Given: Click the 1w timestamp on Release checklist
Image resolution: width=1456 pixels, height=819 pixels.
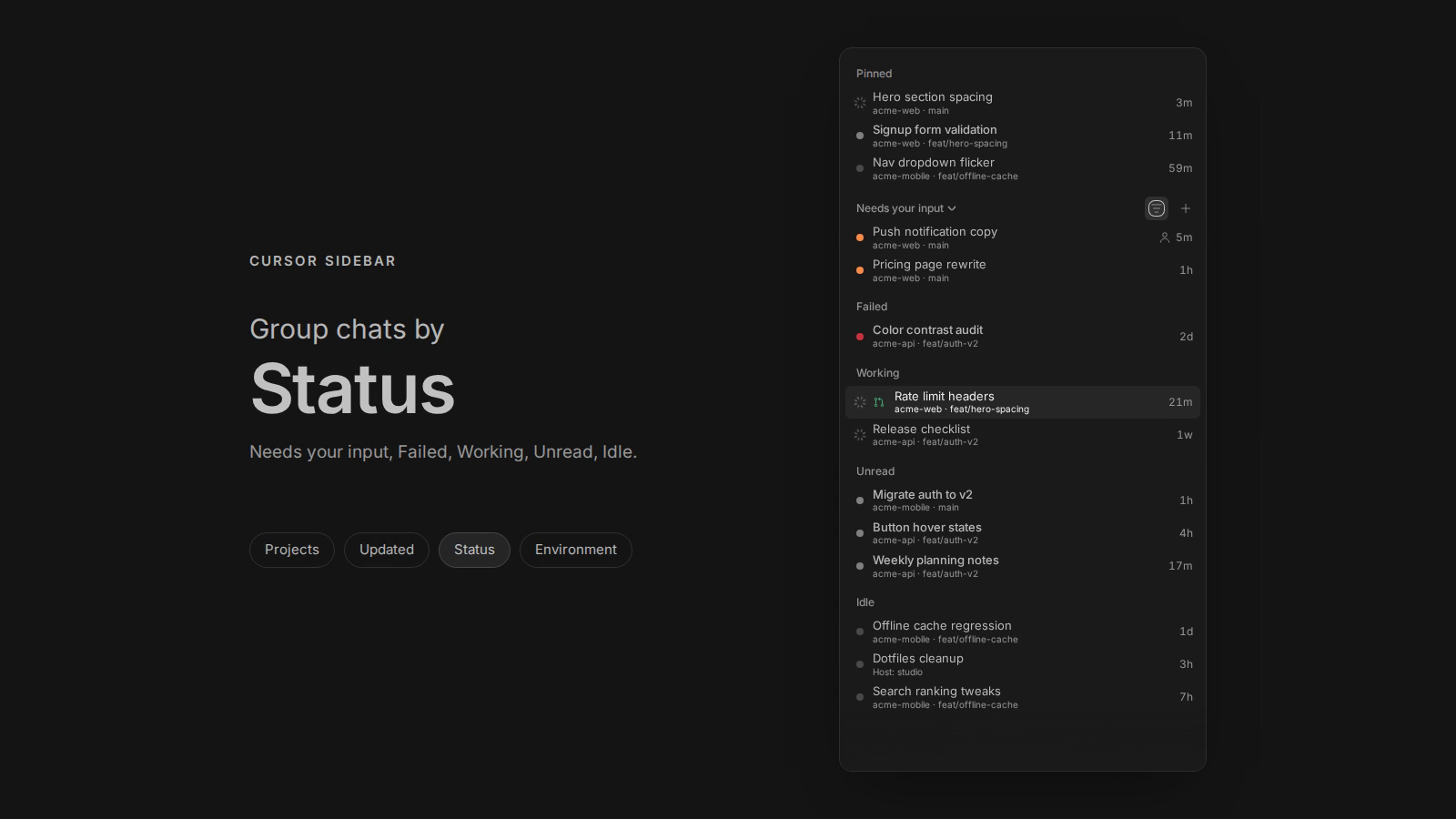Looking at the screenshot, I should pos(1185,435).
